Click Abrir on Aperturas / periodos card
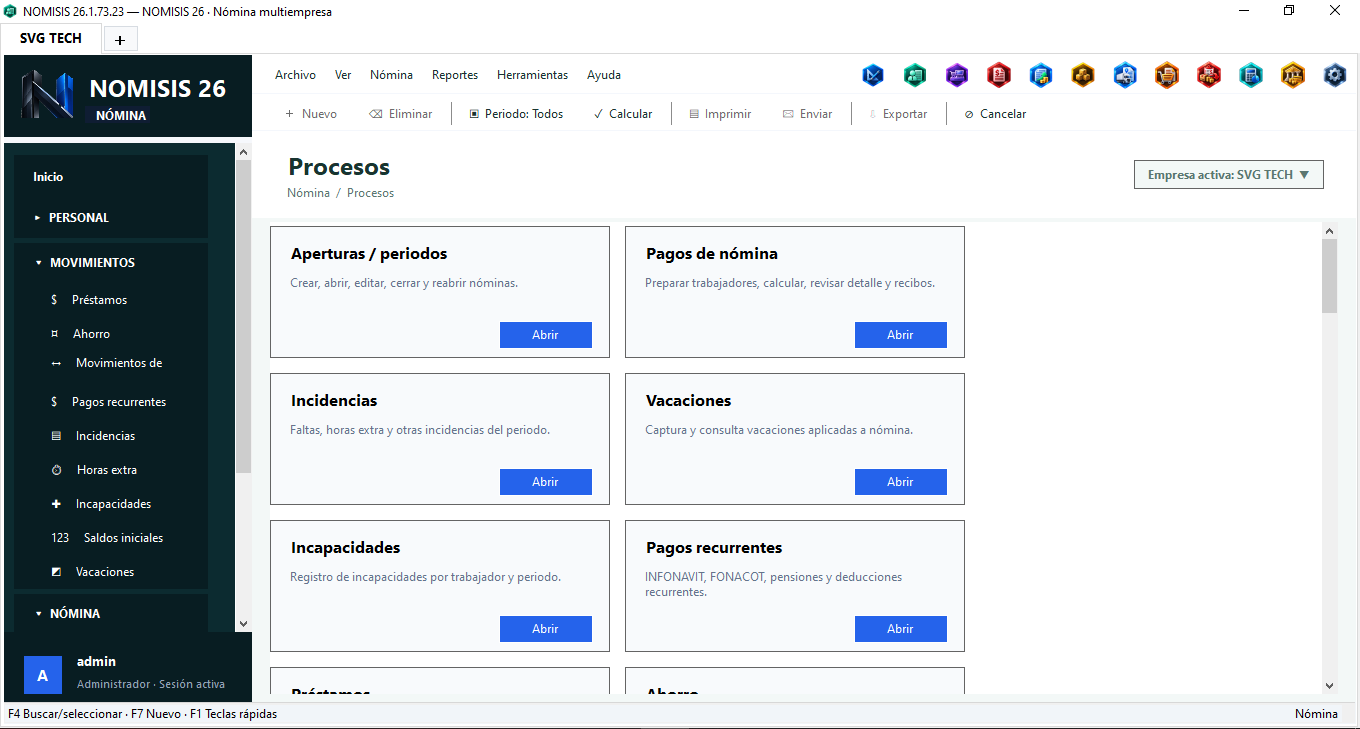 pyautogui.click(x=545, y=335)
